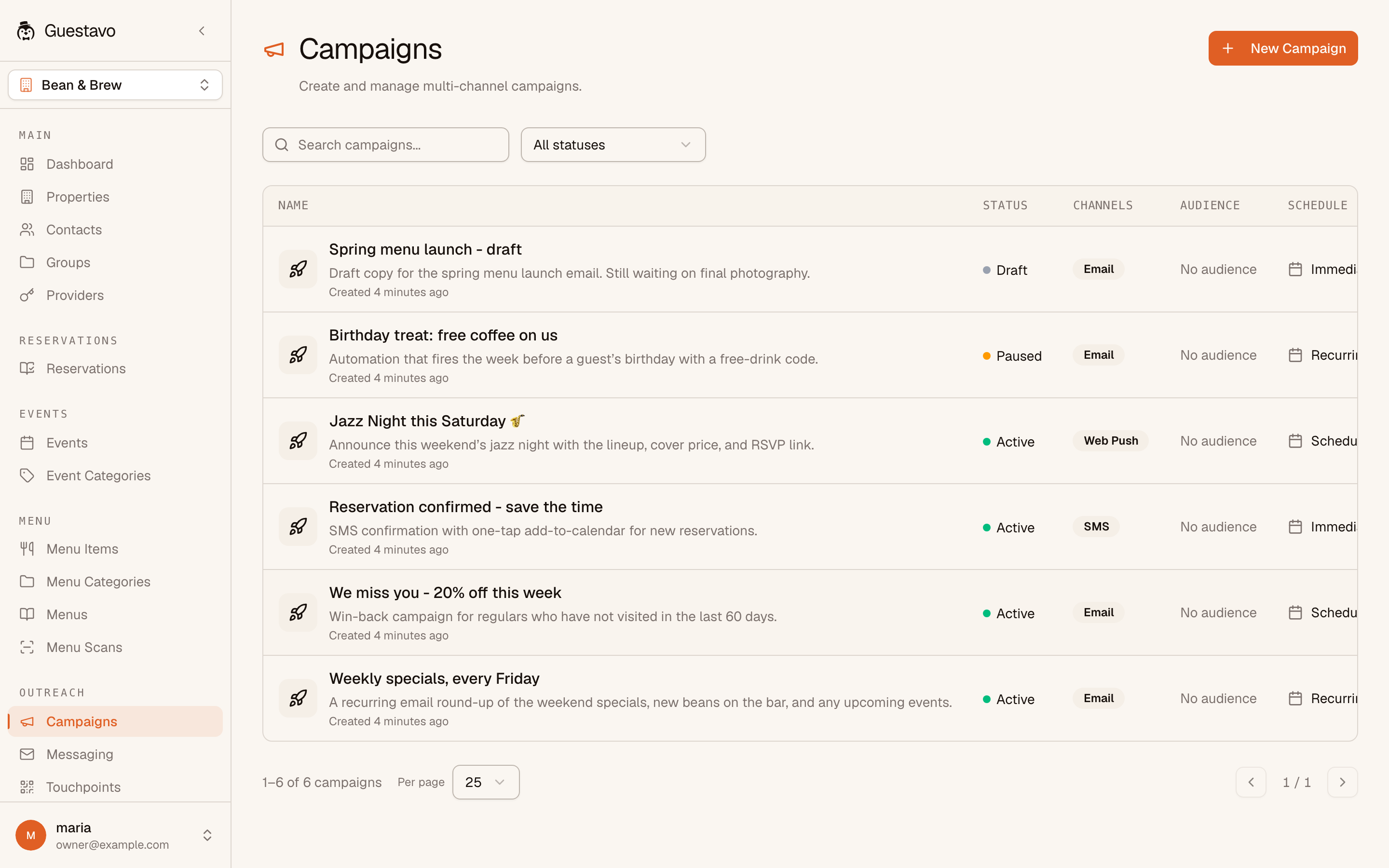Click rocket icon of We miss you row
The height and width of the screenshot is (868, 1389).
tap(298, 612)
